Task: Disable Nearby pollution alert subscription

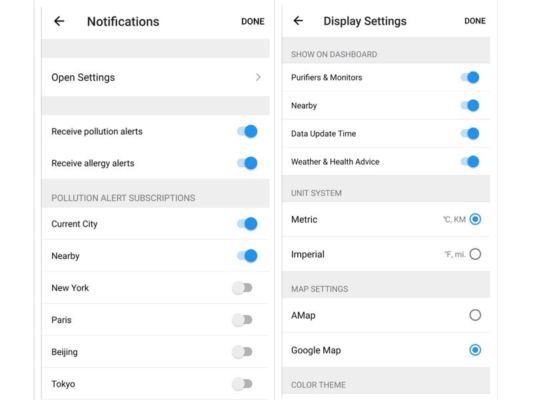Action: pyautogui.click(x=247, y=256)
